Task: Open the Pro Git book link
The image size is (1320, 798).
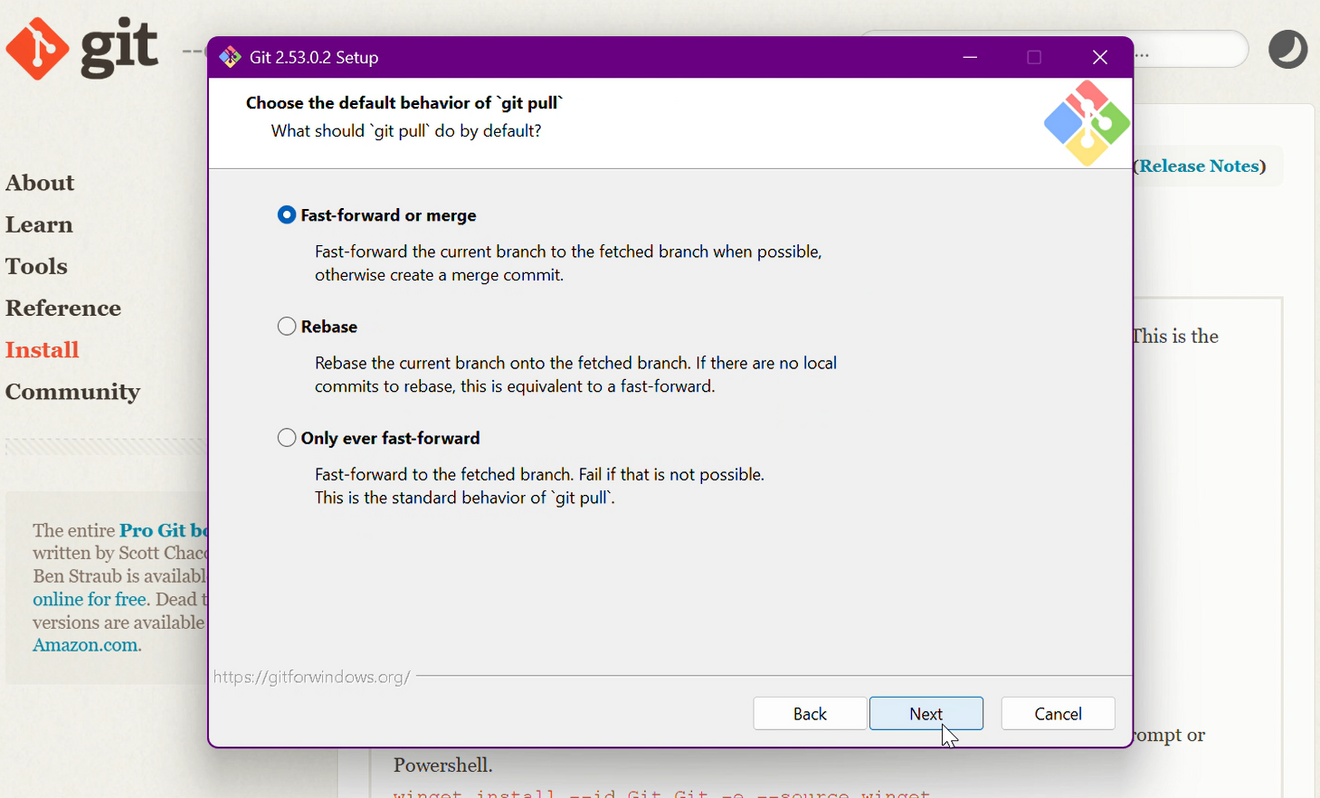Action: point(164,531)
